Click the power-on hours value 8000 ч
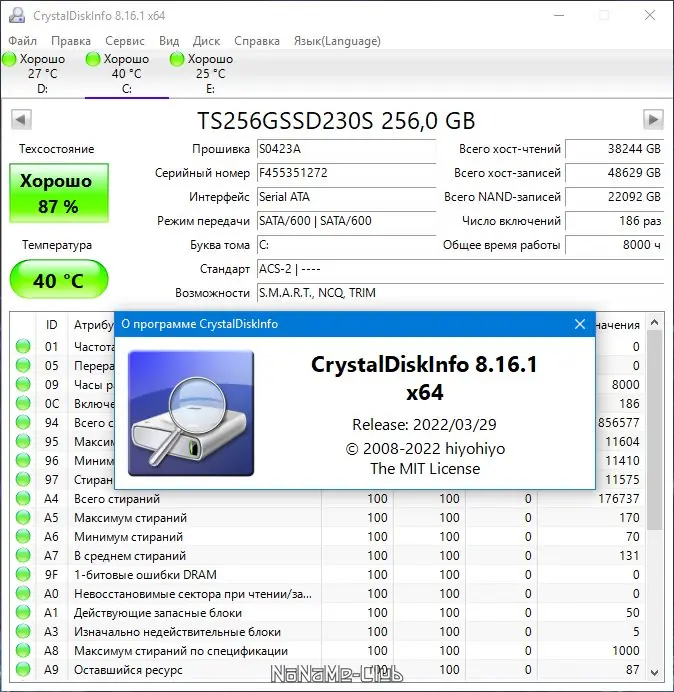 614,245
